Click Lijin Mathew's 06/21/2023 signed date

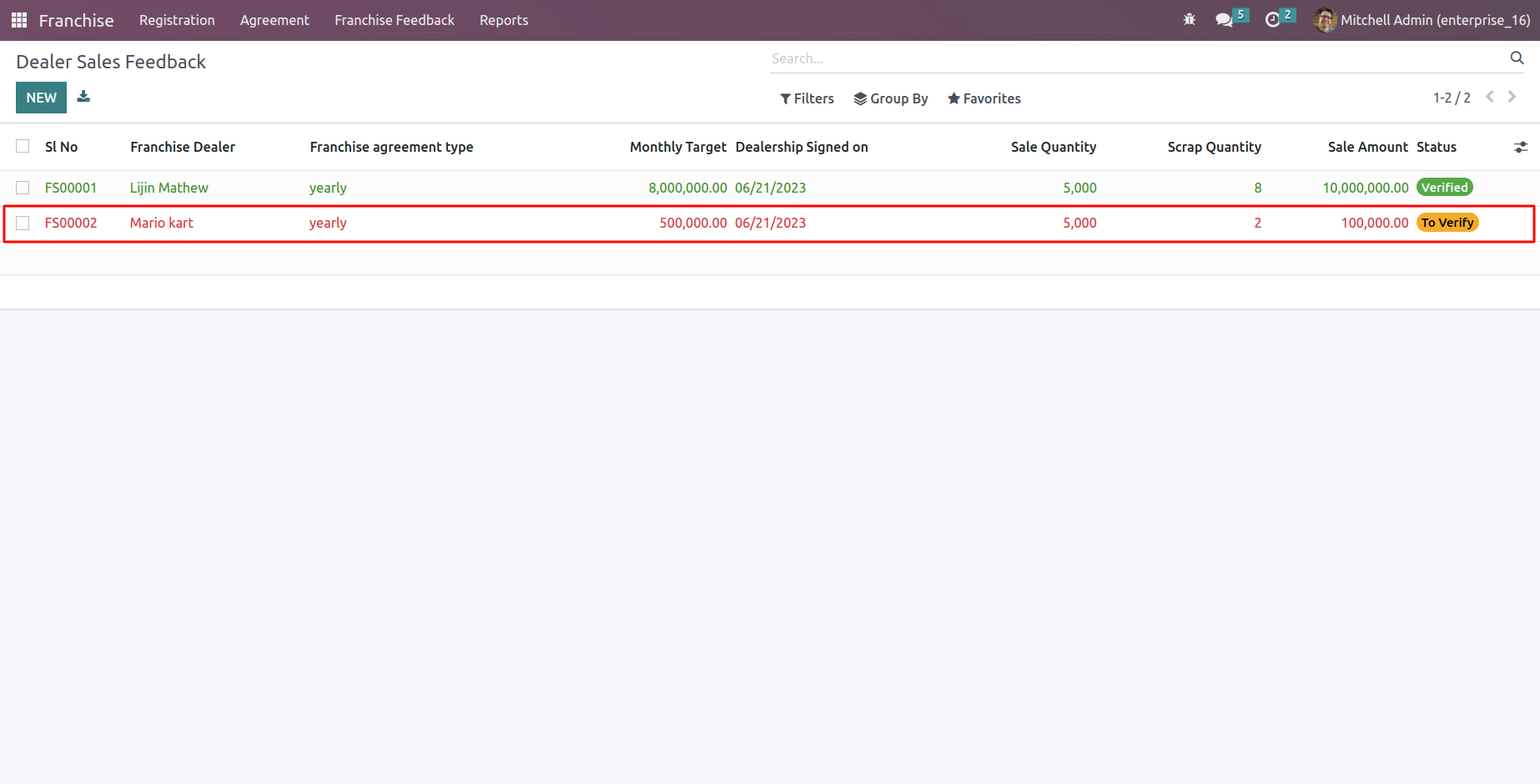771,188
